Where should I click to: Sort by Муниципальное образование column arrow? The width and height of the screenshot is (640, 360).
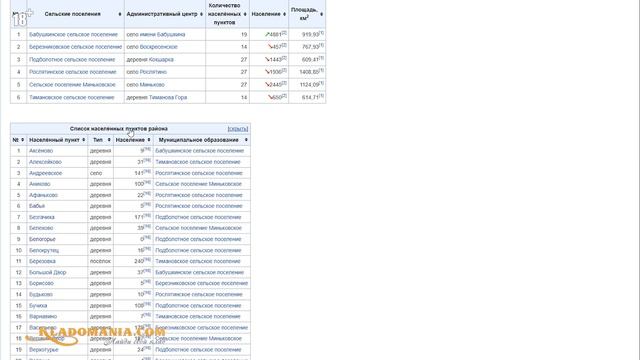(246, 140)
